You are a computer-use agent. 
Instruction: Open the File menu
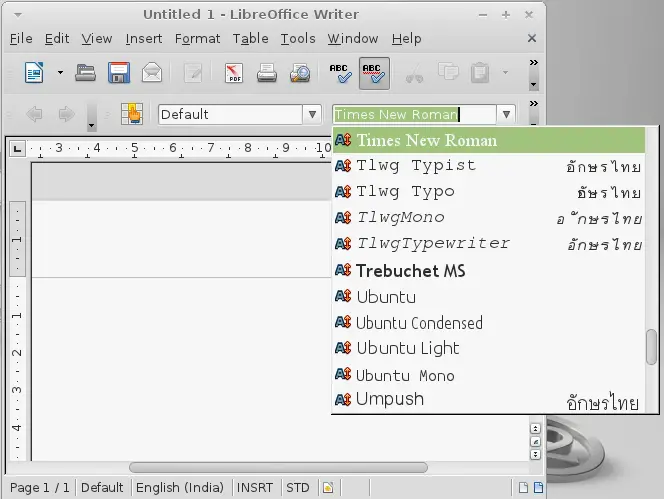coord(21,39)
